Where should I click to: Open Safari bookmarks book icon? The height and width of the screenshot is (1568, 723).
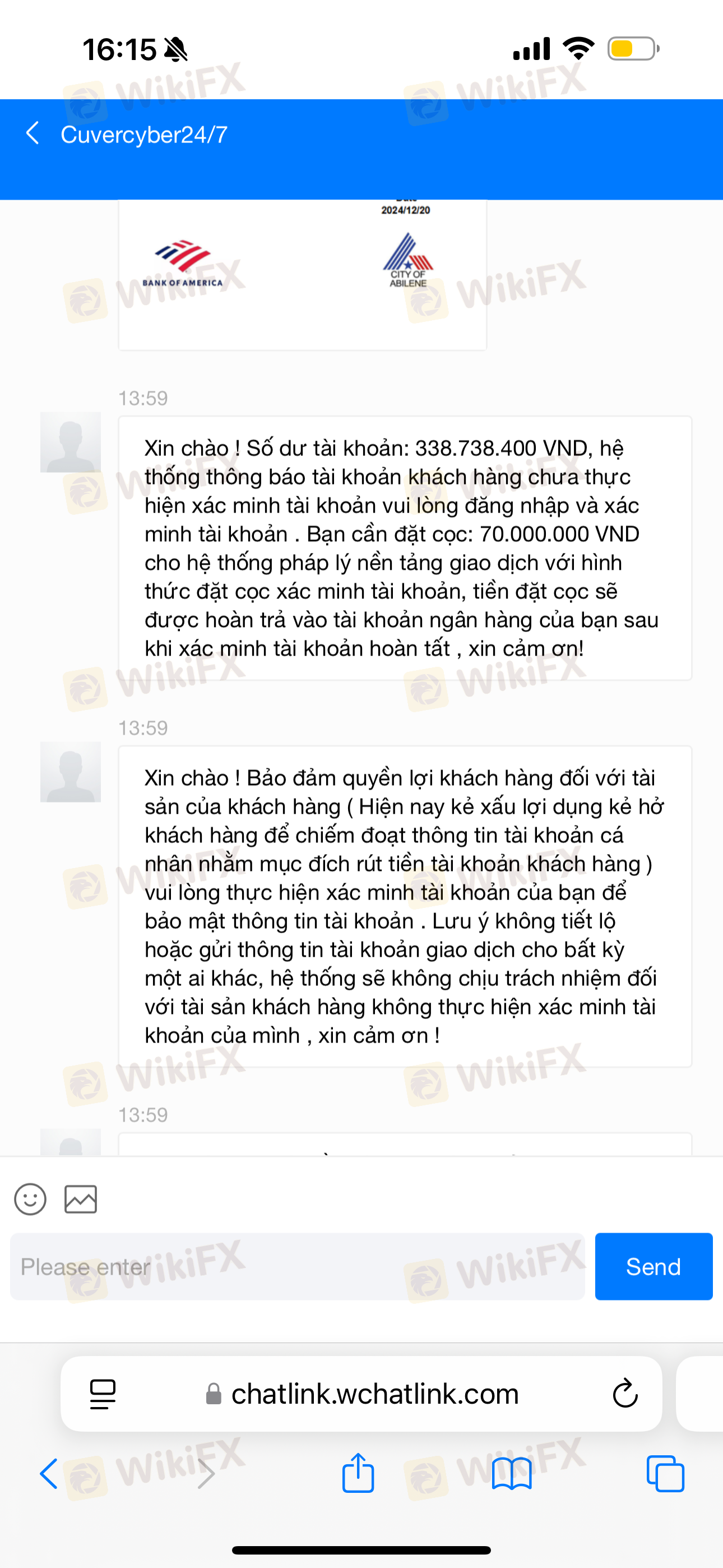coord(512,1474)
